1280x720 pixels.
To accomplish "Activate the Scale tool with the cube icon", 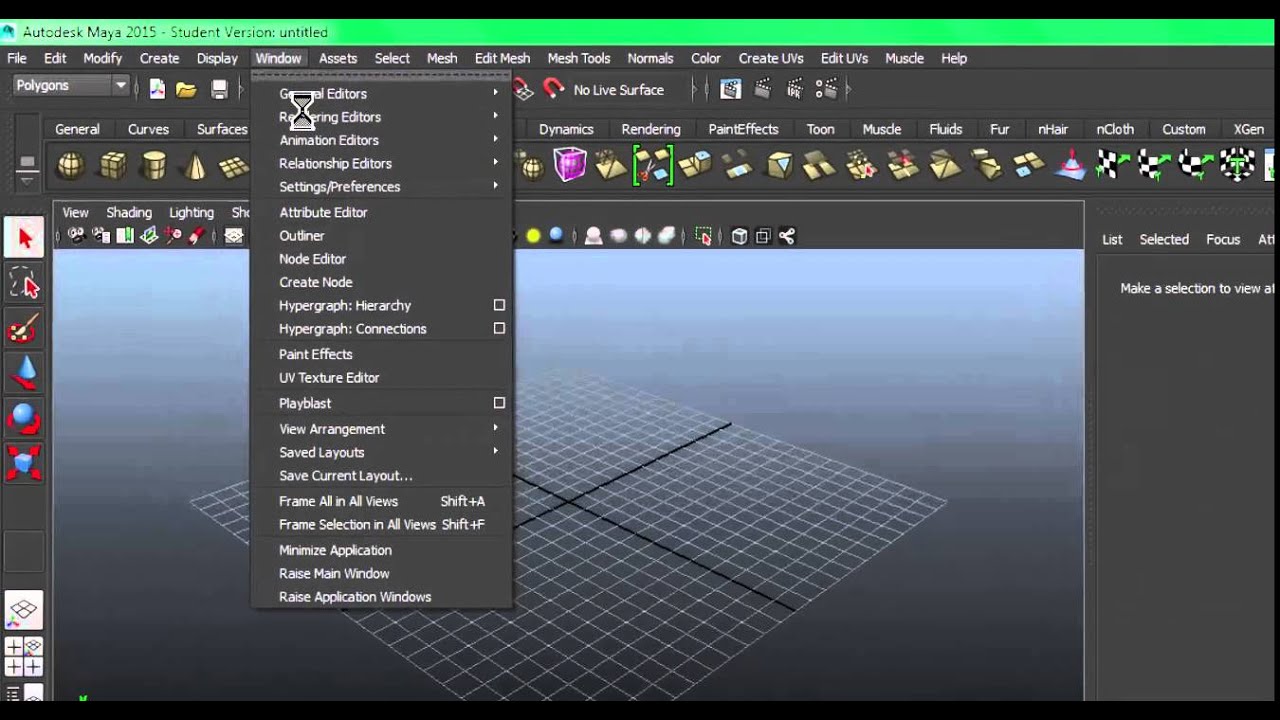I will pos(25,463).
